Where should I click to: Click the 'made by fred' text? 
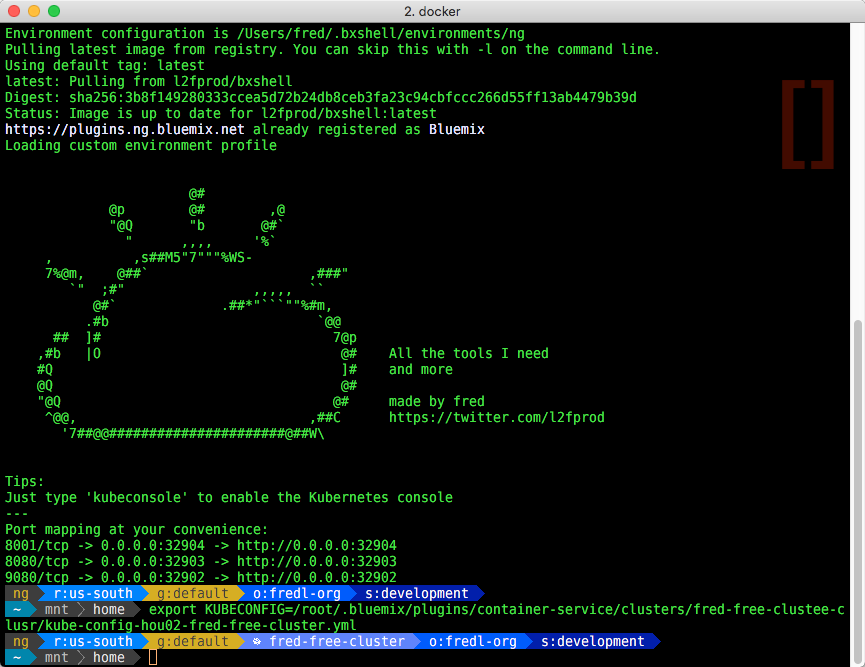click(x=436, y=401)
